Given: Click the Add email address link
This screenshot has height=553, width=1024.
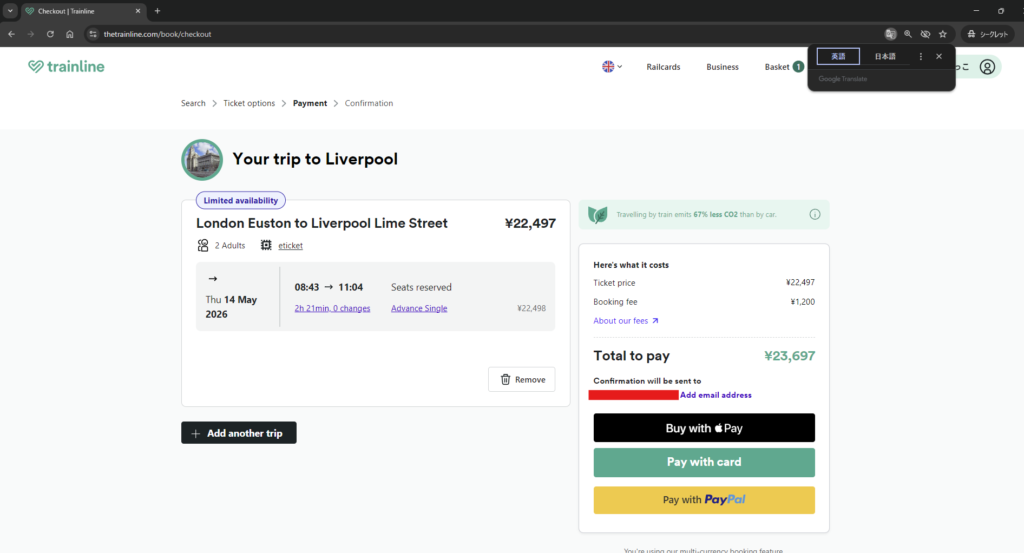Looking at the screenshot, I should tap(716, 395).
